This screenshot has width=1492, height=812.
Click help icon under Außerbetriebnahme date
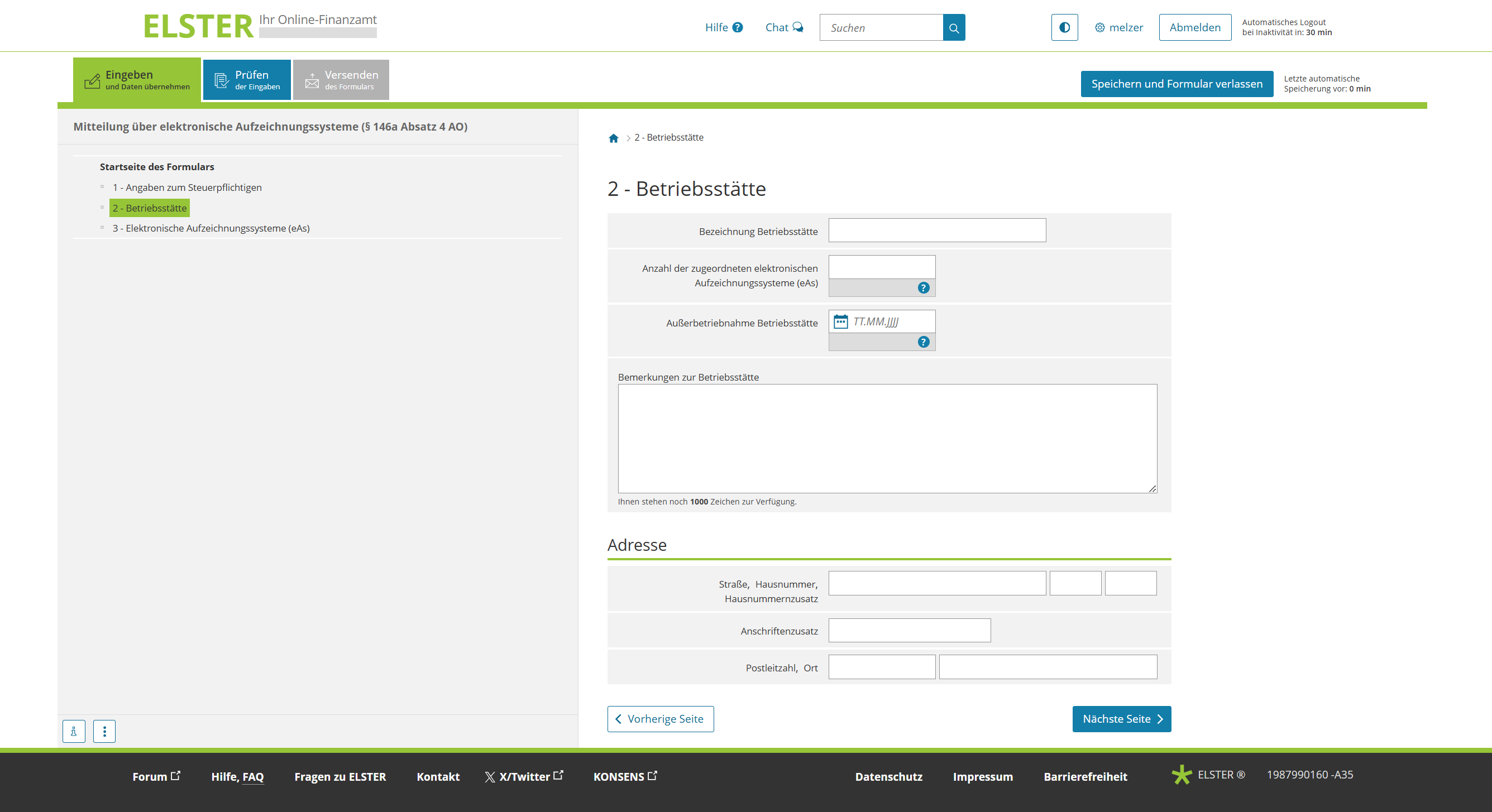(923, 342)
